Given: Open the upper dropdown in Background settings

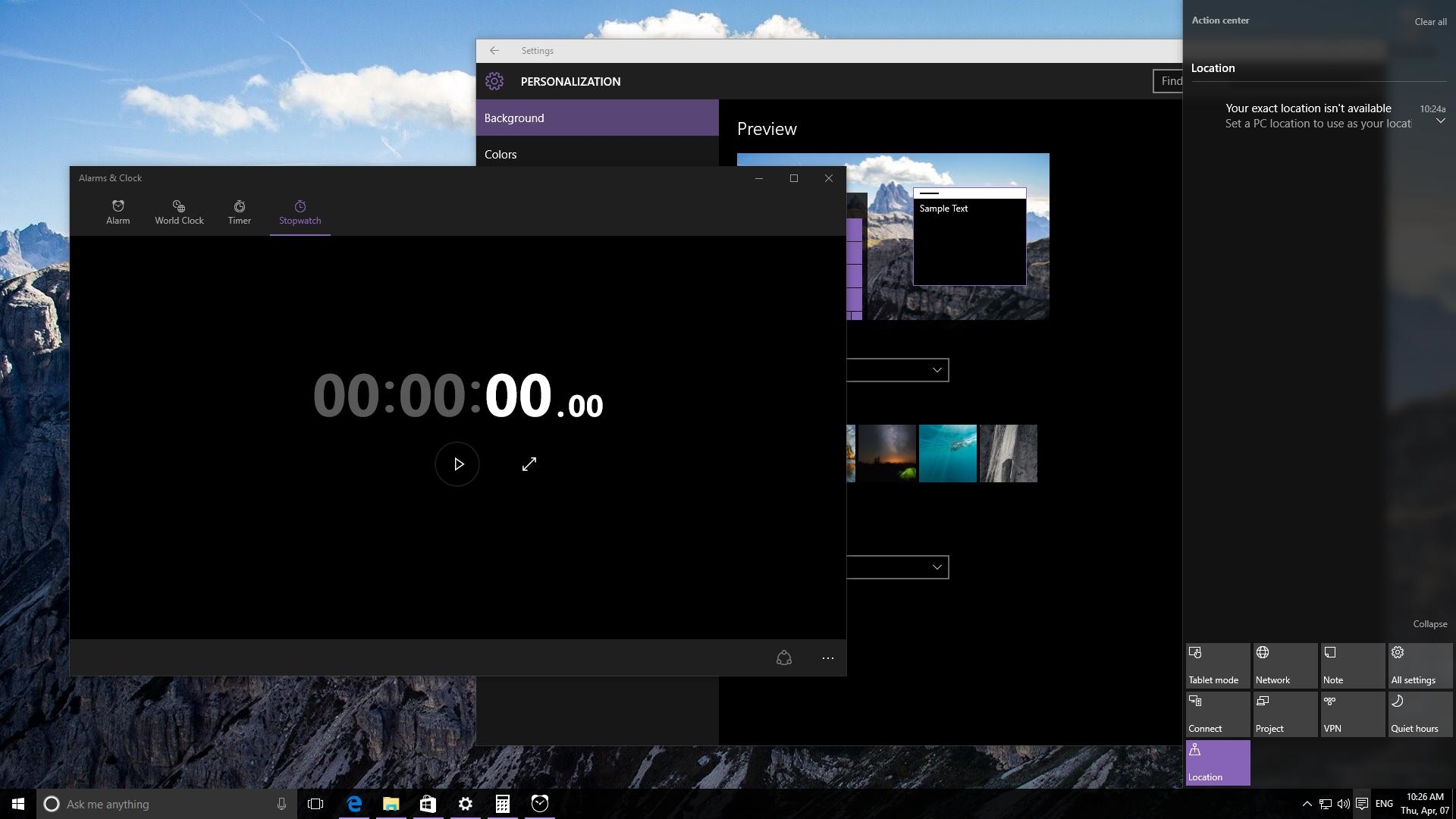Looking at the screenshot, I should click(x=898, y=370).
